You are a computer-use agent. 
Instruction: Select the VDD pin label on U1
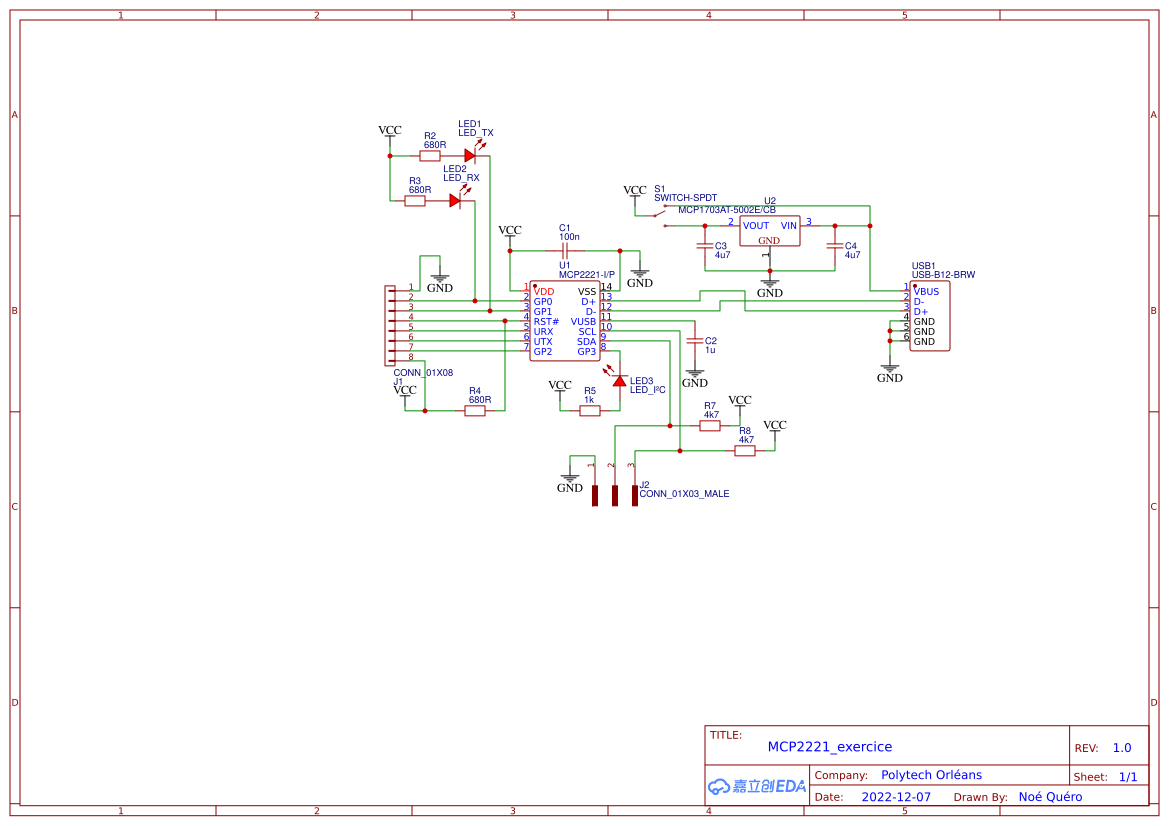pyautogui.click(x=544, y=291)
